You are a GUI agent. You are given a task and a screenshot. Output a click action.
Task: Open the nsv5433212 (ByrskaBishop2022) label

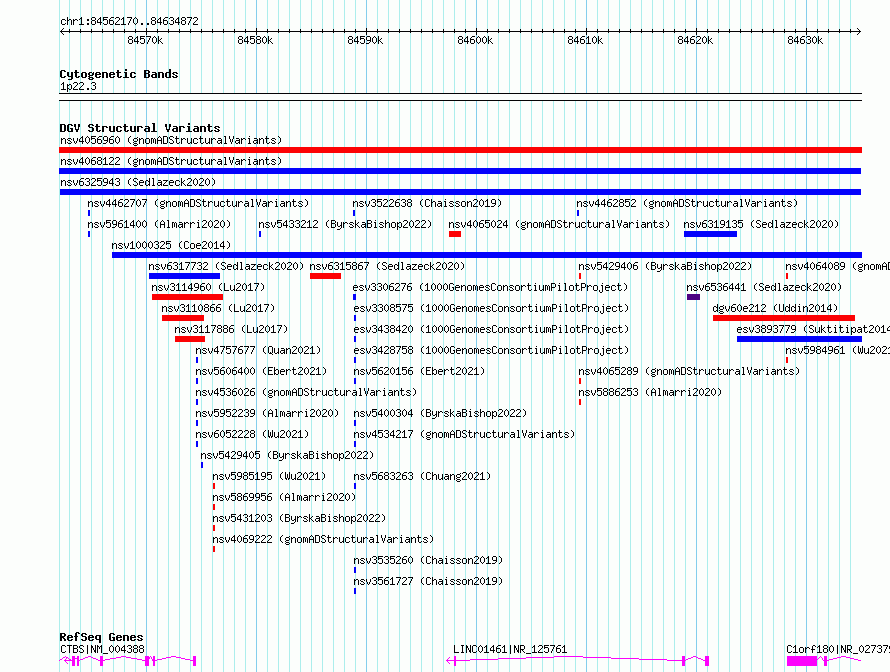click(x=345, y=224)
